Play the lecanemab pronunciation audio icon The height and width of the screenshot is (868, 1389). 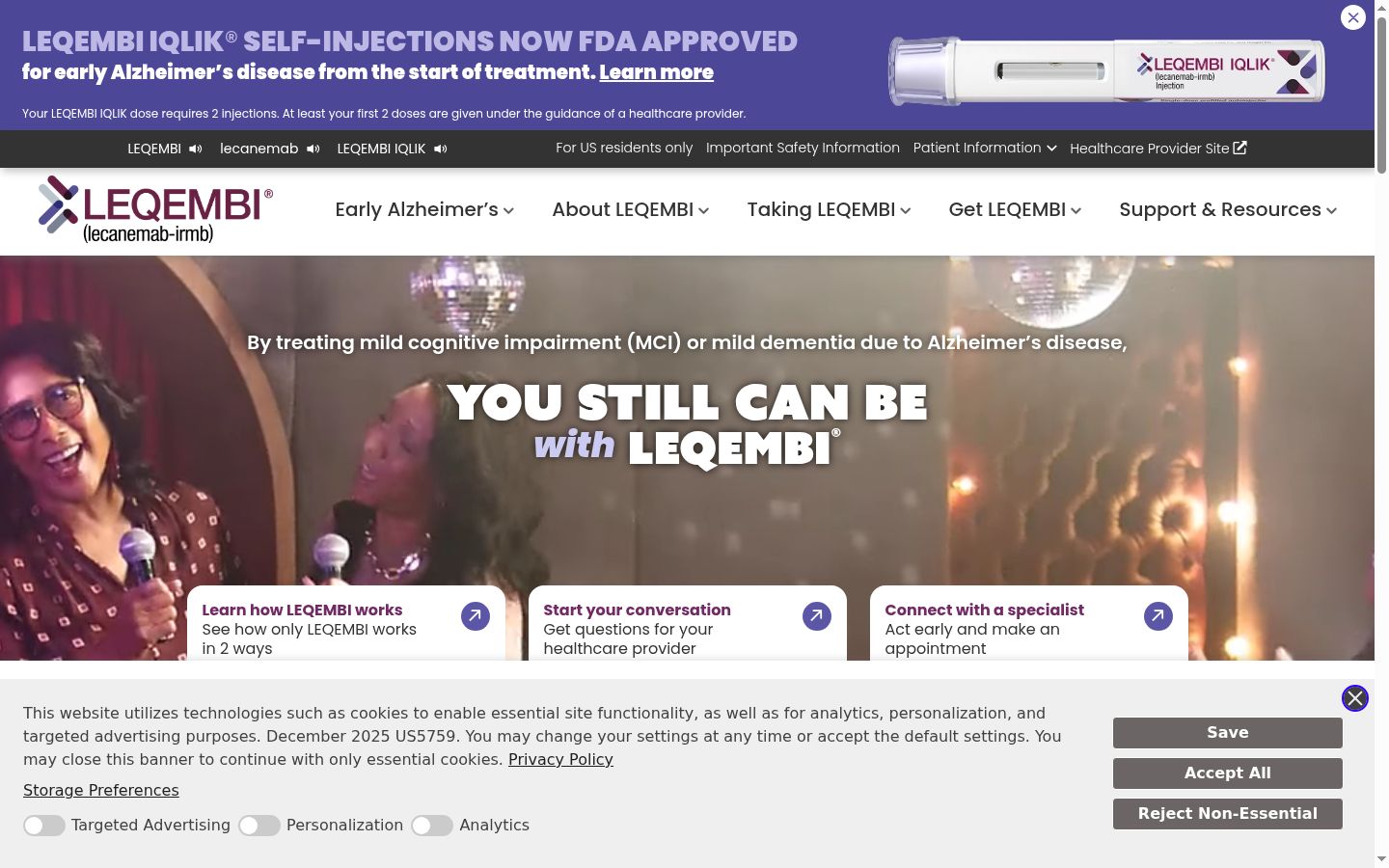coord(313,149)
